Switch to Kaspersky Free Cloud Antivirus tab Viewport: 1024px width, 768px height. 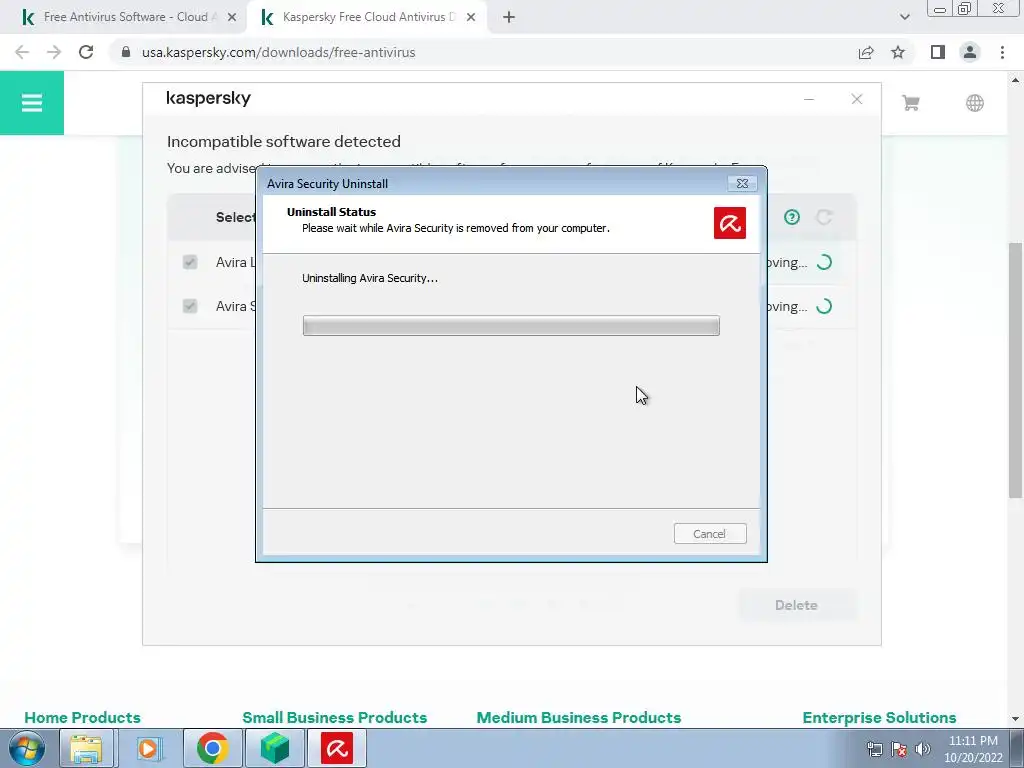[x=369, y=18]
